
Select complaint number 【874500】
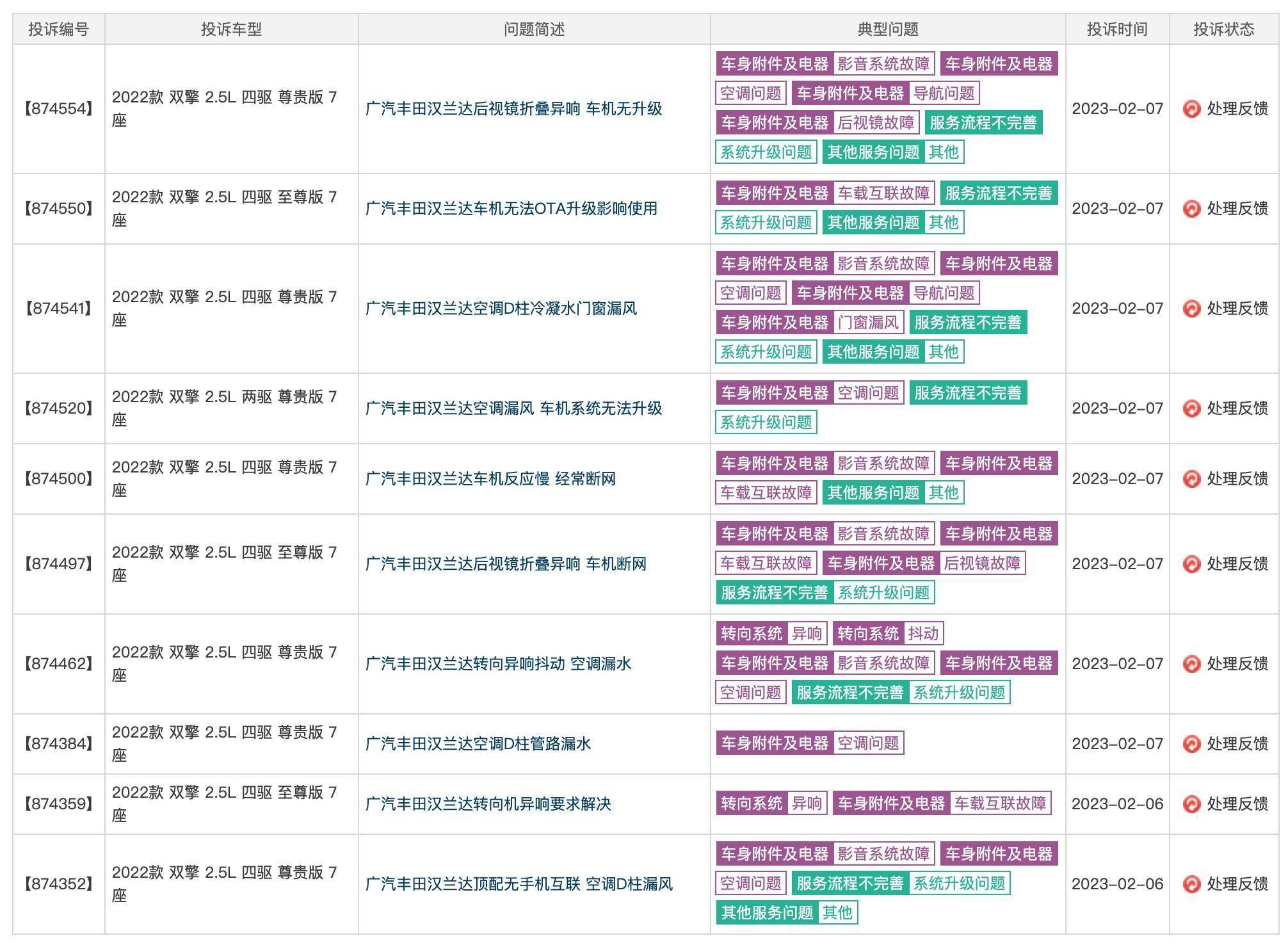coord(59,479)
